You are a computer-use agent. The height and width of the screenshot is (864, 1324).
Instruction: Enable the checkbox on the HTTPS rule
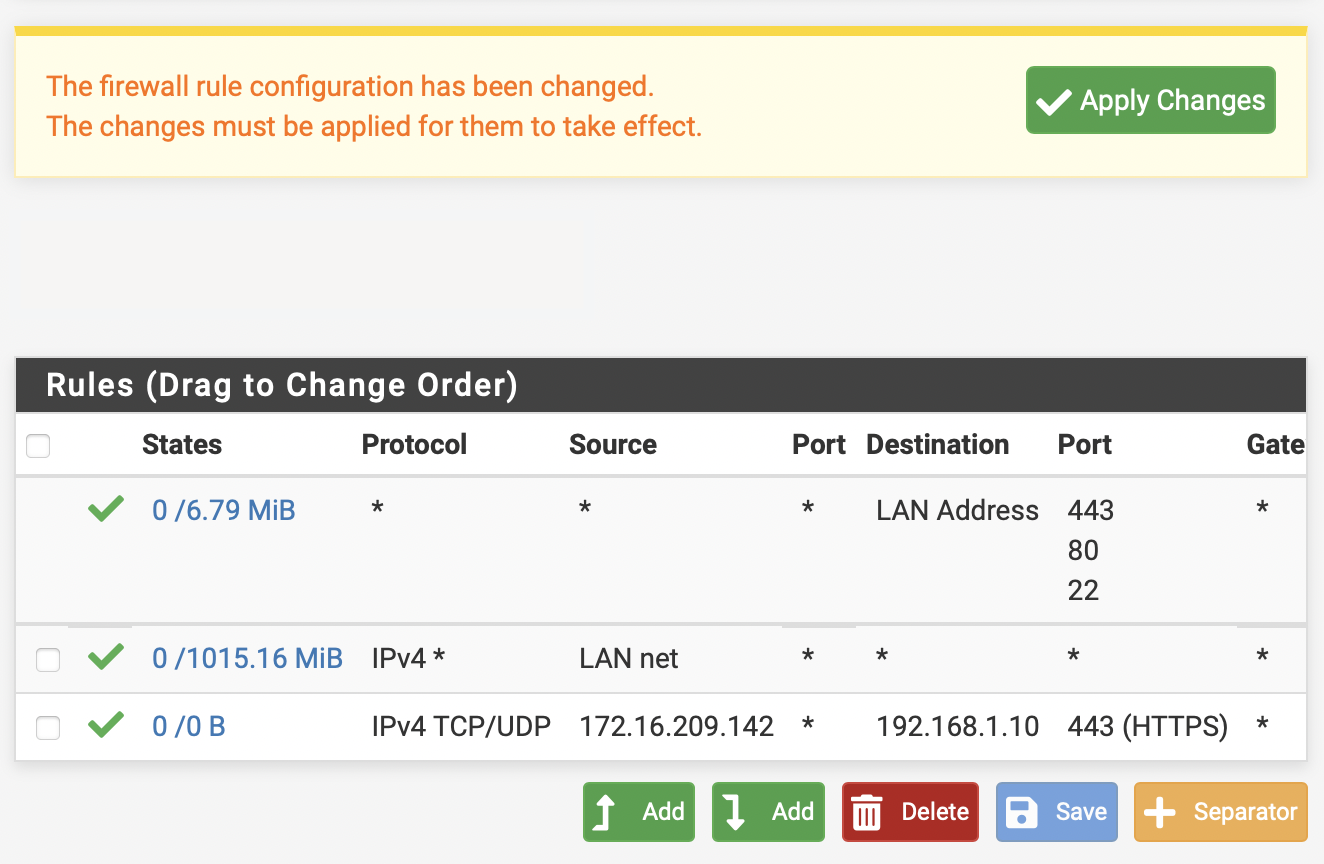coord(47,726)
